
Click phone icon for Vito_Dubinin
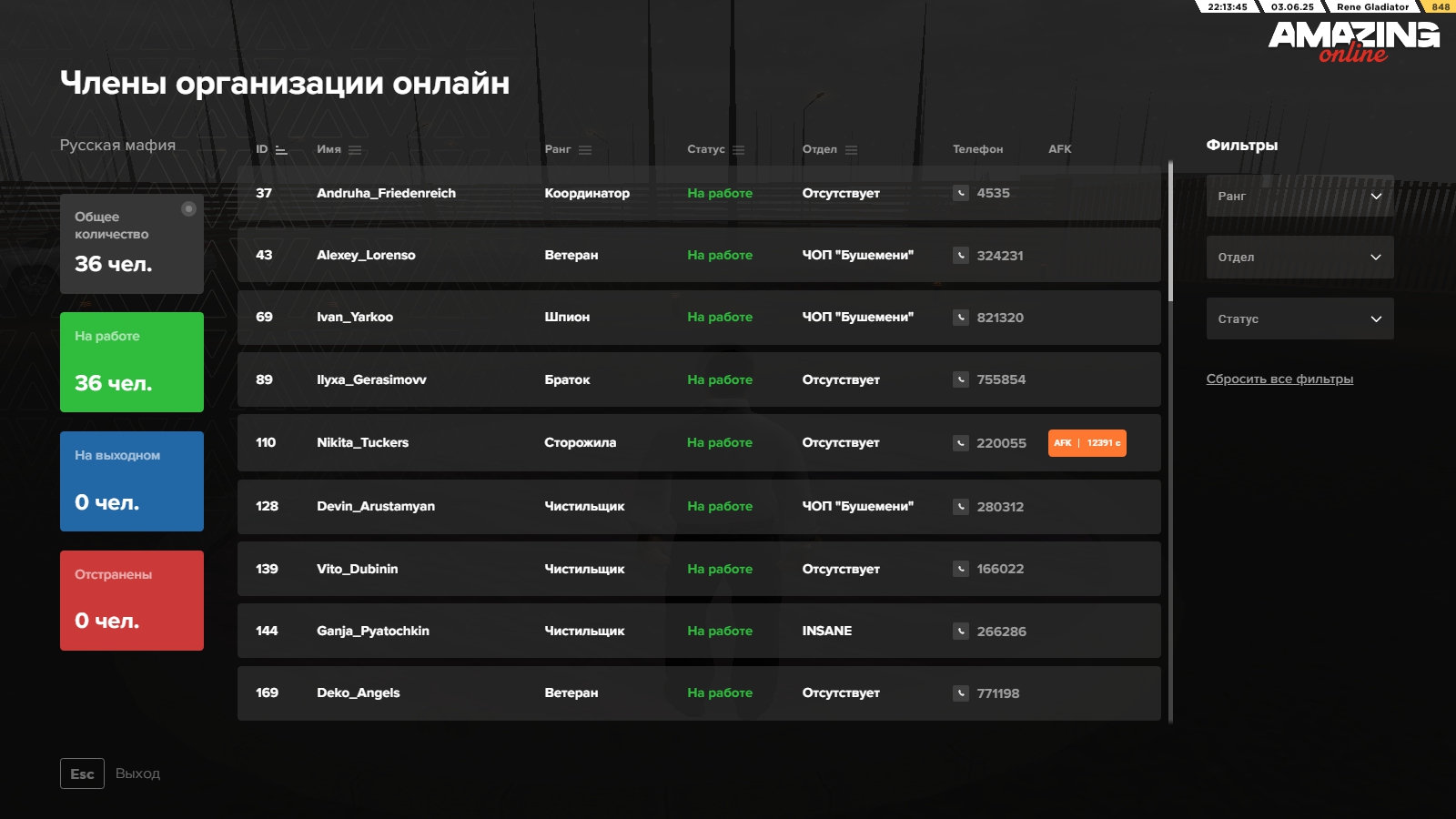(x=961, y=569)
